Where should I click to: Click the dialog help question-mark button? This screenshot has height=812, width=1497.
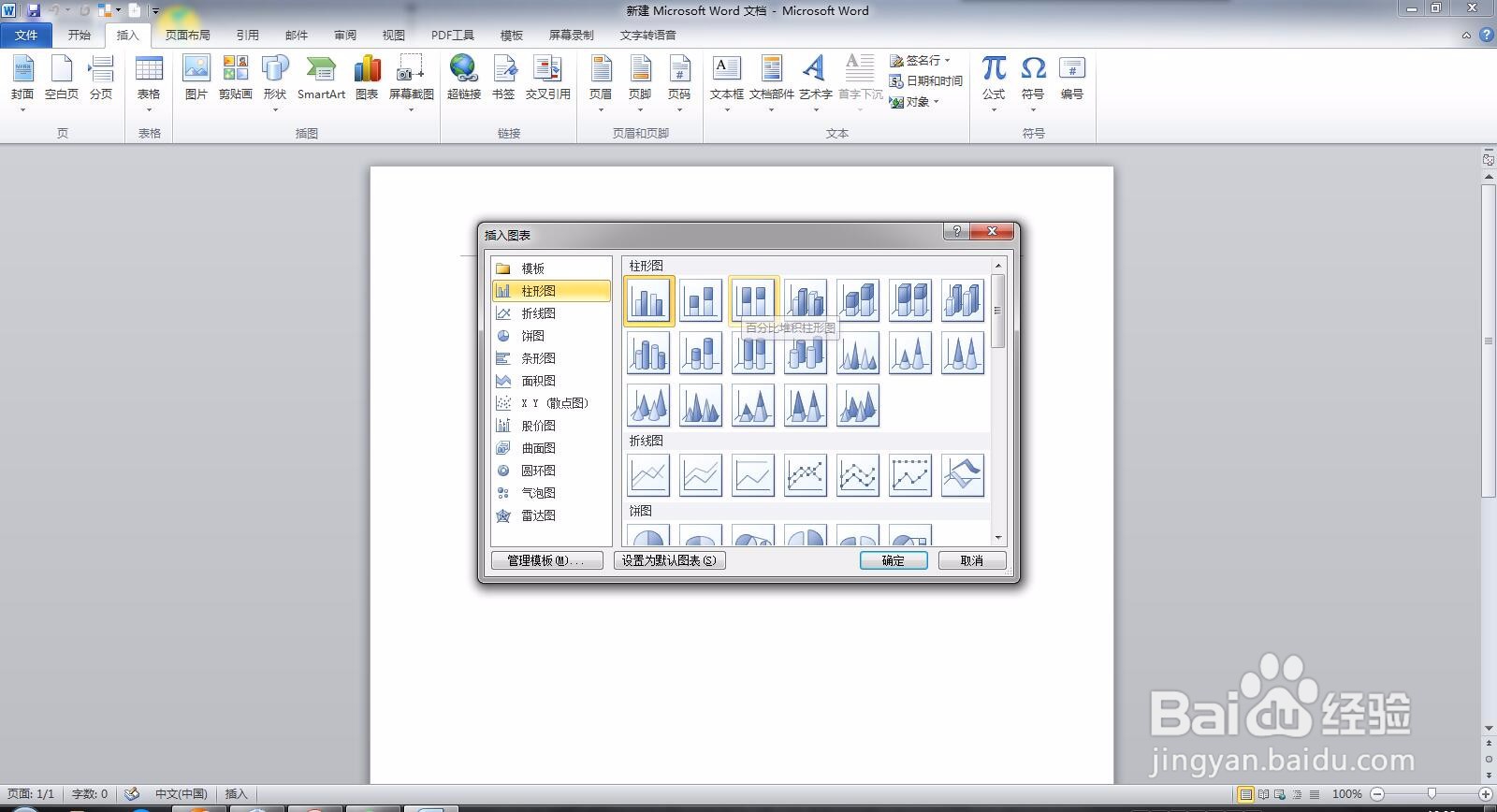point(955,231)
